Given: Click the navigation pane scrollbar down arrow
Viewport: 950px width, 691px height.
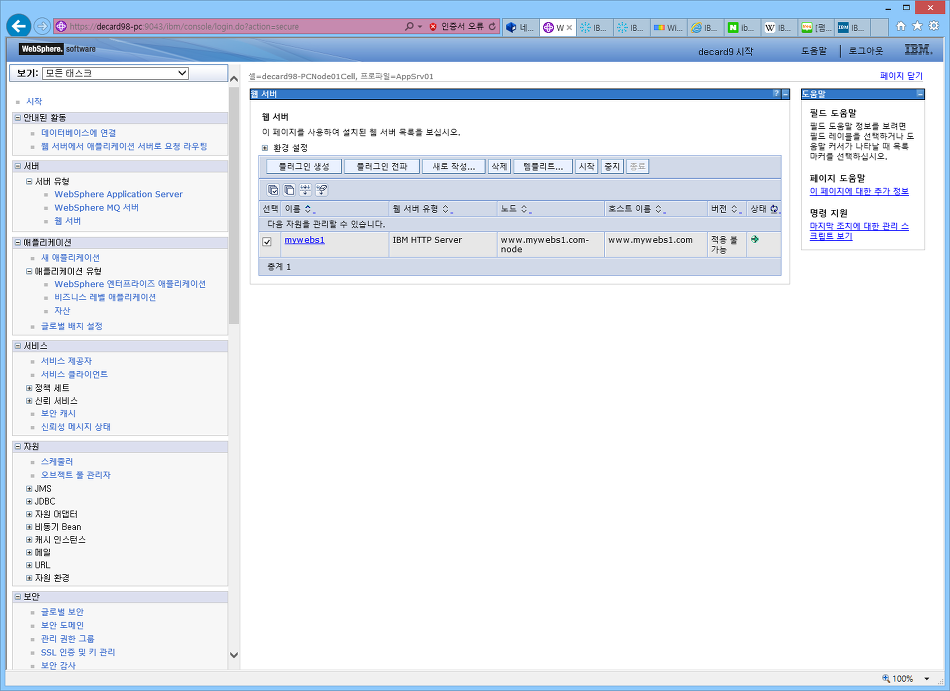Looking at the screenshot, I should pyautogui.click(x=234, y=655).
